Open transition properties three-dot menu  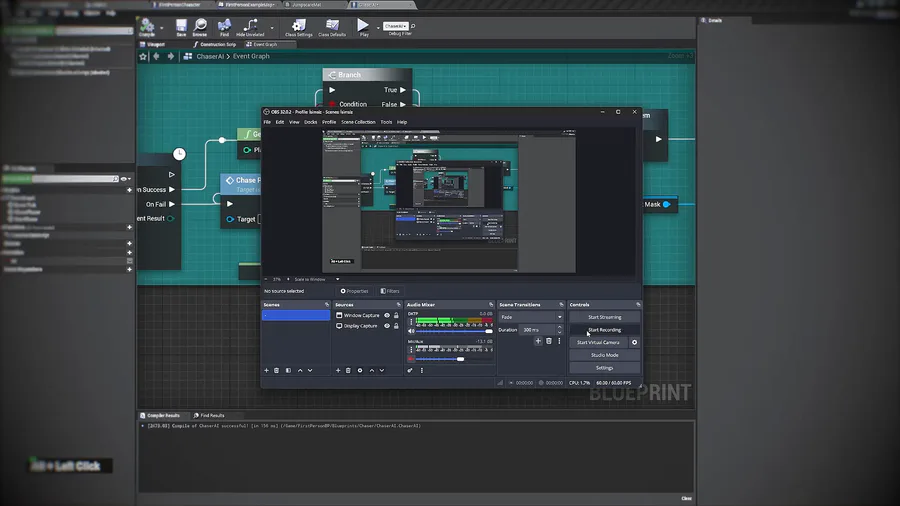pyautogui.click(x=560, y=341)
